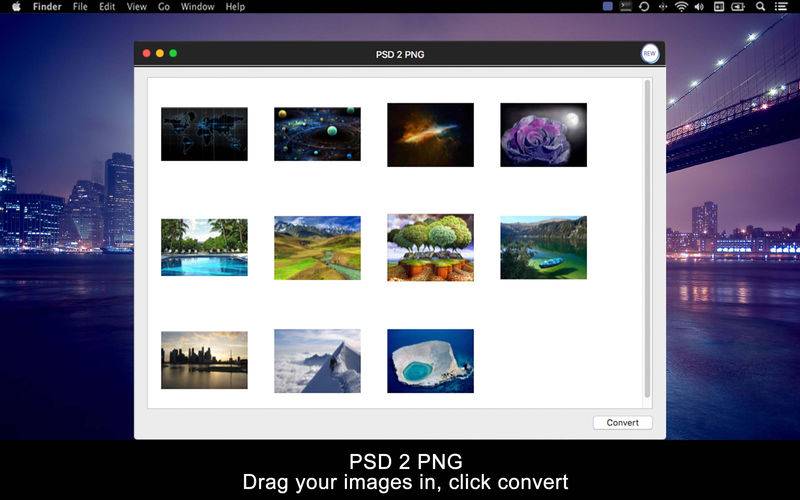The width and height of the screenshot is (800, 500).
Task: Select the green mountain valley thumbnail
Action: tap(317, 247)
